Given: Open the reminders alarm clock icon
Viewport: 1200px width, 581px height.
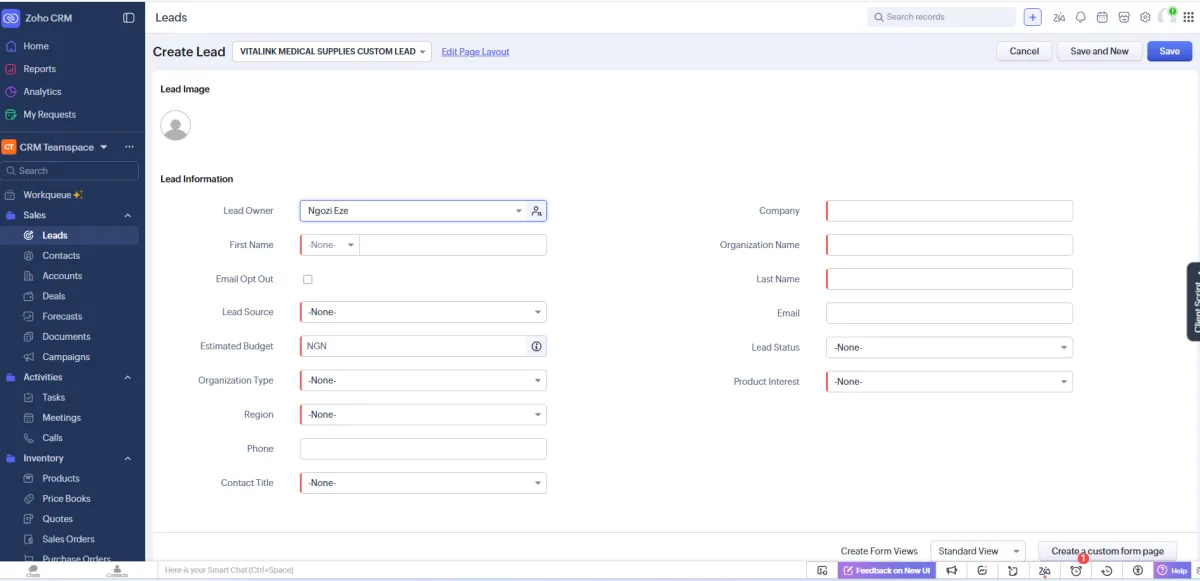Looking at the screenshot, I should tap(1076, 570).
